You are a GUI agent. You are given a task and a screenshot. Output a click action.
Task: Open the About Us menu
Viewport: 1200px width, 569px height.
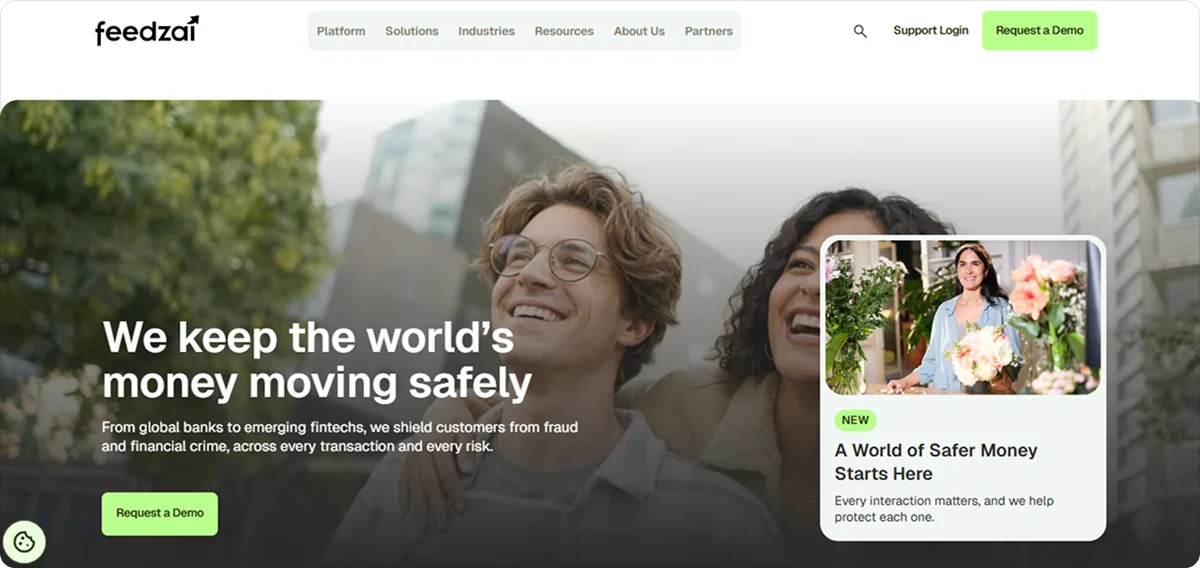tap(639, 31)
